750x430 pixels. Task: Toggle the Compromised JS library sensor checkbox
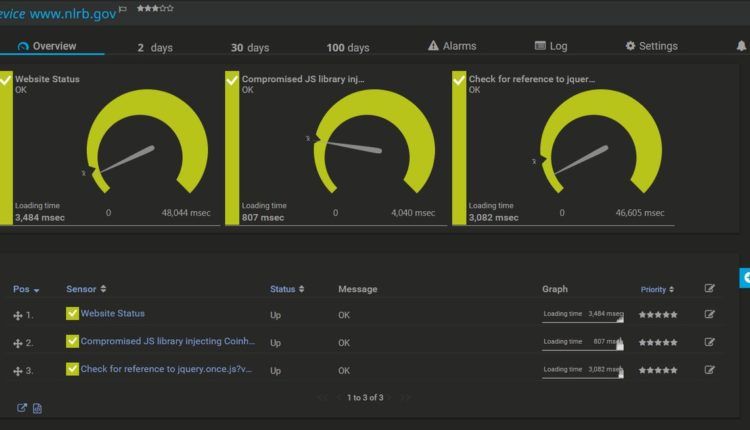coord(72,341)
